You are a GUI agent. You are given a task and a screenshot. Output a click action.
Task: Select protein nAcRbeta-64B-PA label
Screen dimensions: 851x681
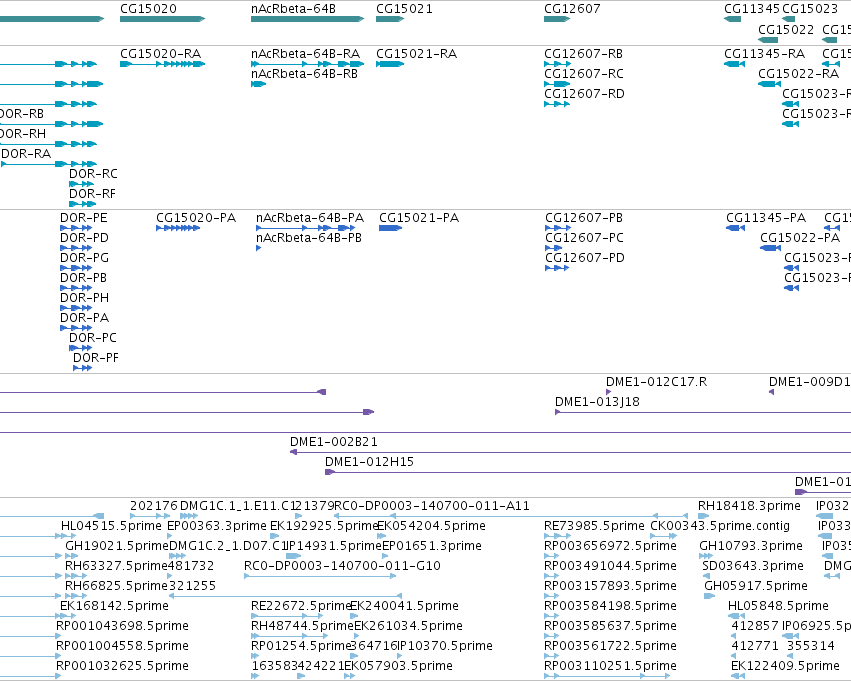[310, 218]
